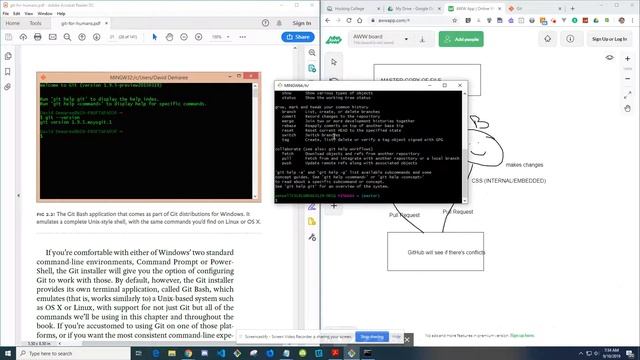Open more tools ellipsis in Acrobat toolbar
640x360 pixels.
242,37
